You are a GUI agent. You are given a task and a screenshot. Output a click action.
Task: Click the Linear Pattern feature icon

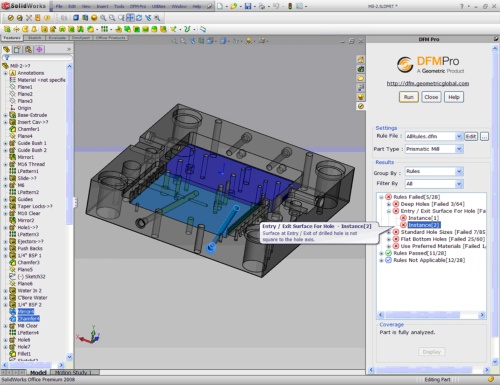104,29
